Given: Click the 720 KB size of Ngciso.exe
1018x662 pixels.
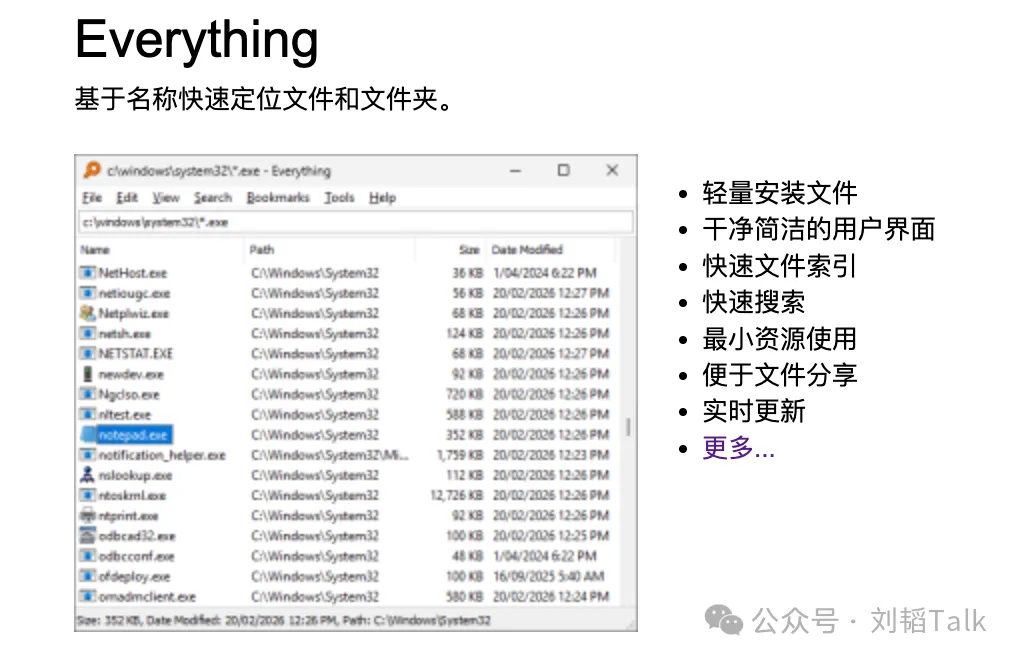Looking at the screenshot, I should coord(465,395).
